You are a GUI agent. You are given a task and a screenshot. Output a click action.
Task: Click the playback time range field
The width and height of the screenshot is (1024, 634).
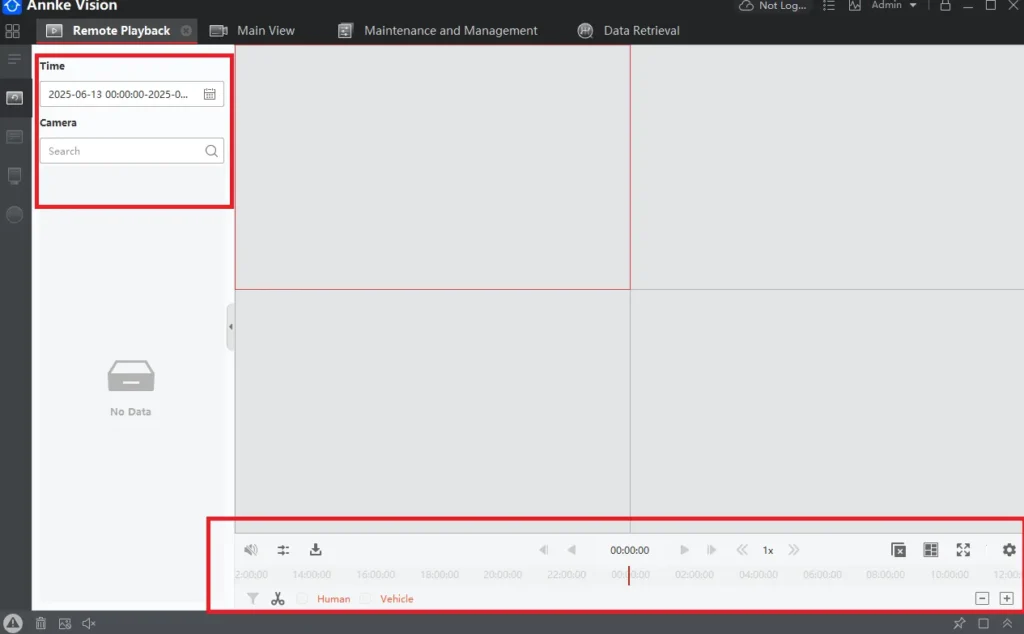coord(132,94)
